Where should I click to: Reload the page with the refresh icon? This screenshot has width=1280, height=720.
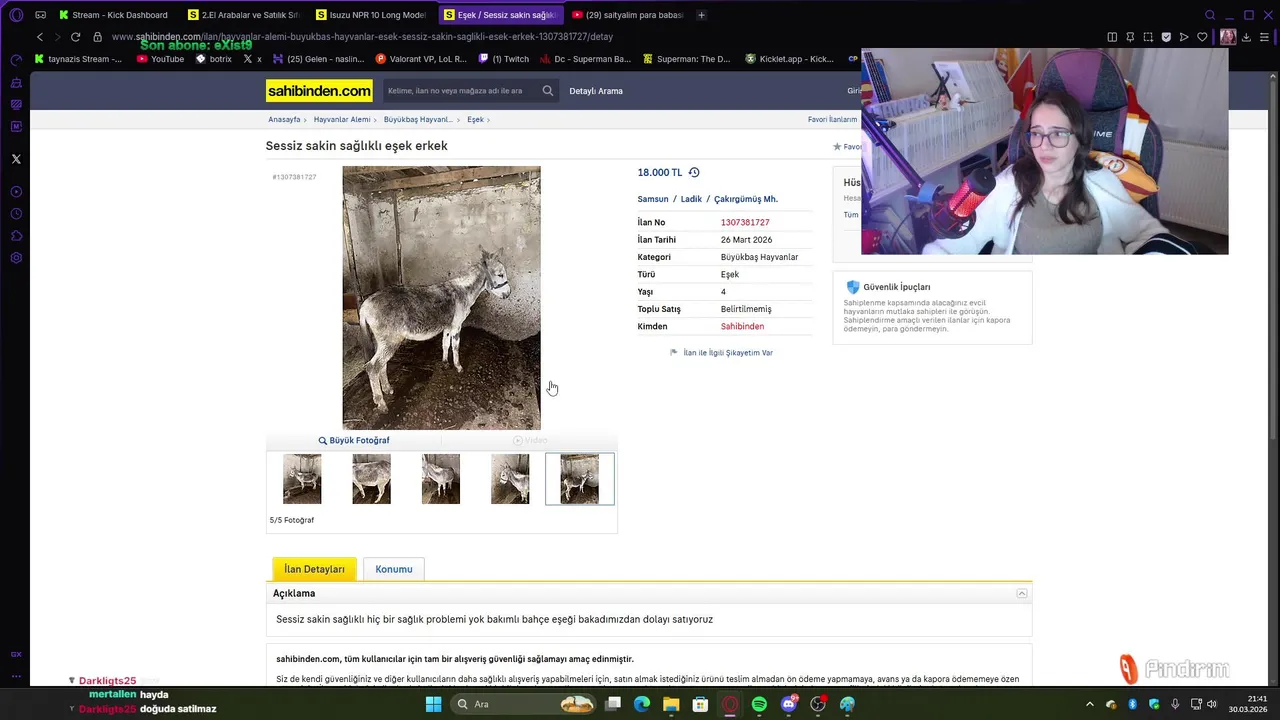coord(75,37)
